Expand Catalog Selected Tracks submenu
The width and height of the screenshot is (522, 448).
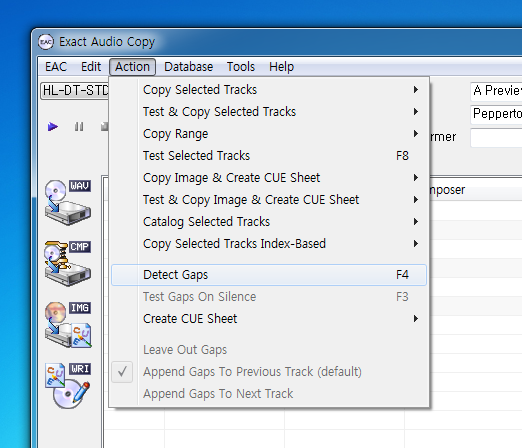[x=269, y=222]
